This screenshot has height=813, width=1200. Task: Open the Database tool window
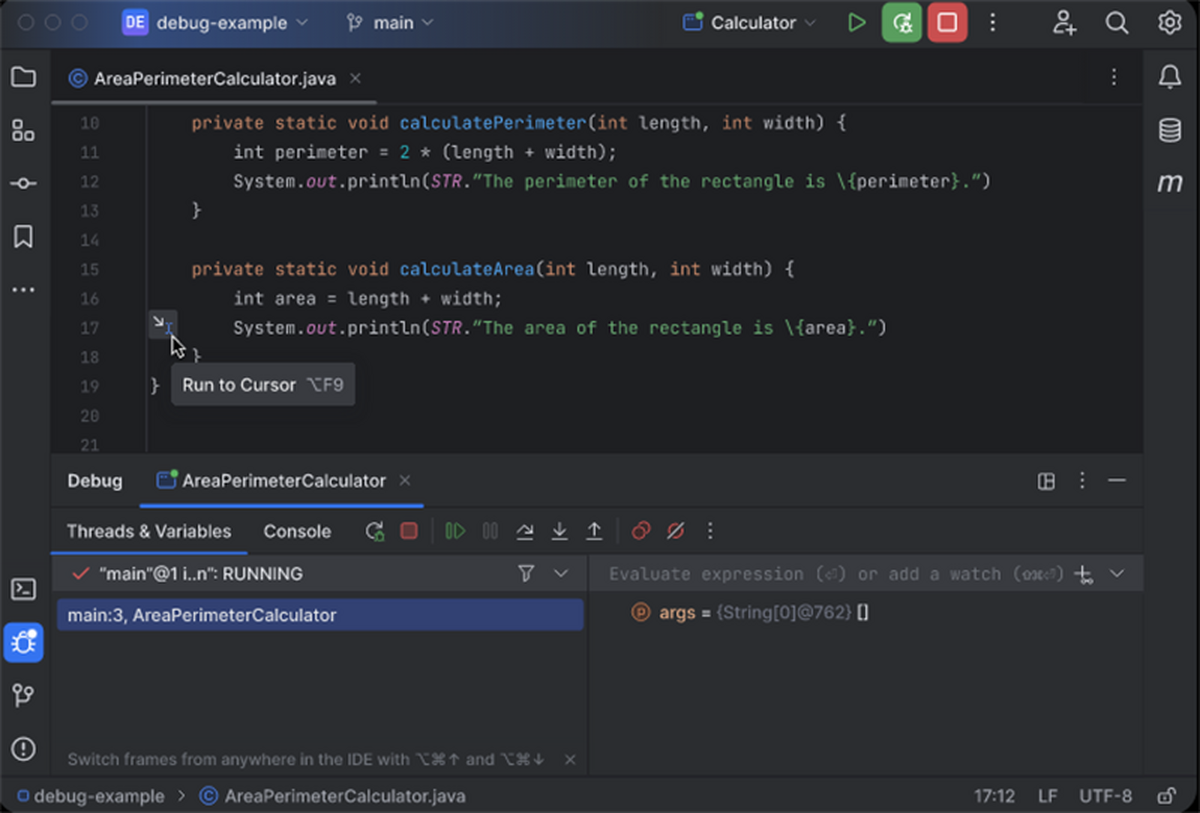(1170, 130)
